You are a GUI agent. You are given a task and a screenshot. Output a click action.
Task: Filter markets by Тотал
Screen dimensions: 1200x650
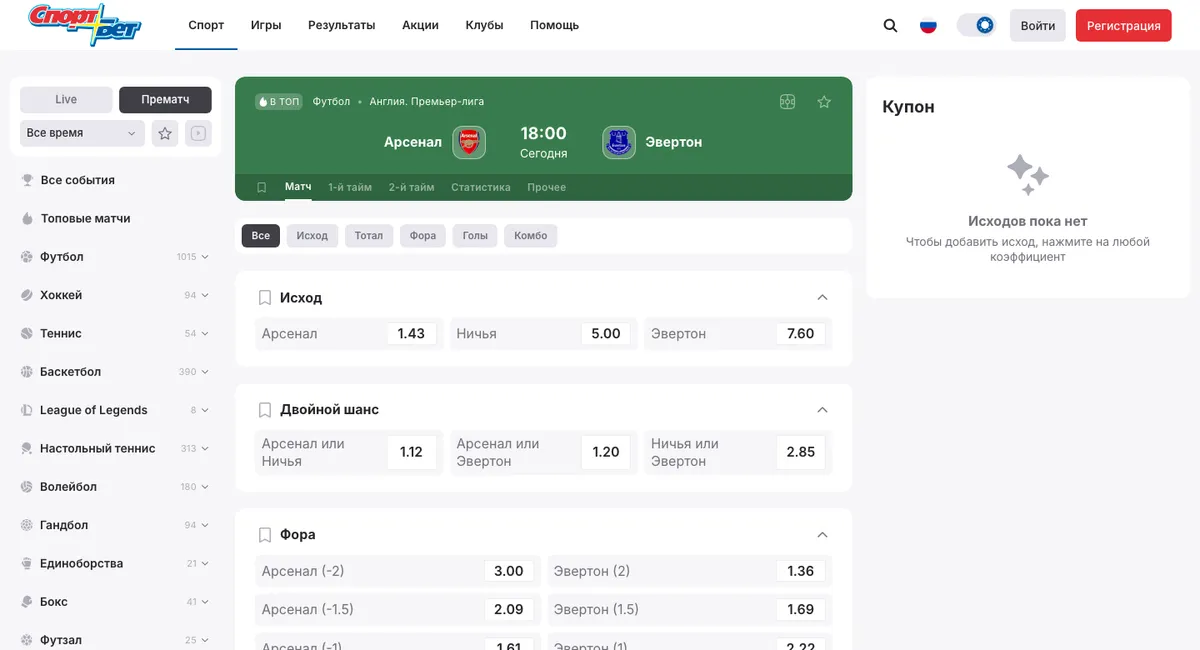pos(369,236)
